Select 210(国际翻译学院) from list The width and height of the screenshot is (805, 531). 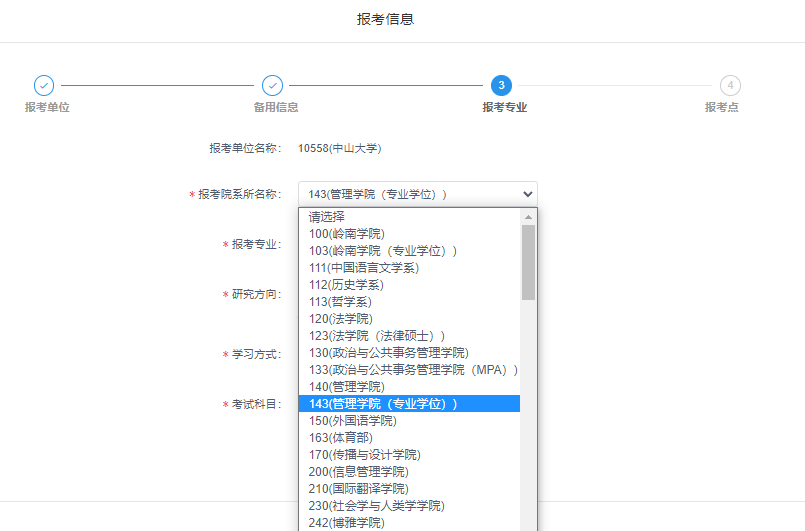pyautogui.click(x=358, y=488)
